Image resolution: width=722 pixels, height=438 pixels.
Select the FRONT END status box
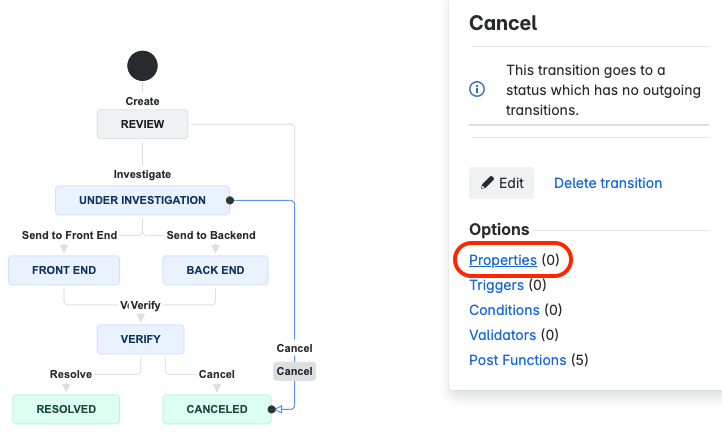click(x=64, y=270)
